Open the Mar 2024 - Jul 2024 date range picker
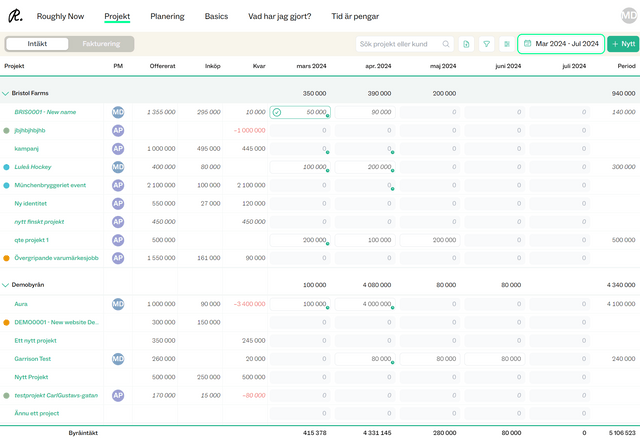 coord(561,44)
